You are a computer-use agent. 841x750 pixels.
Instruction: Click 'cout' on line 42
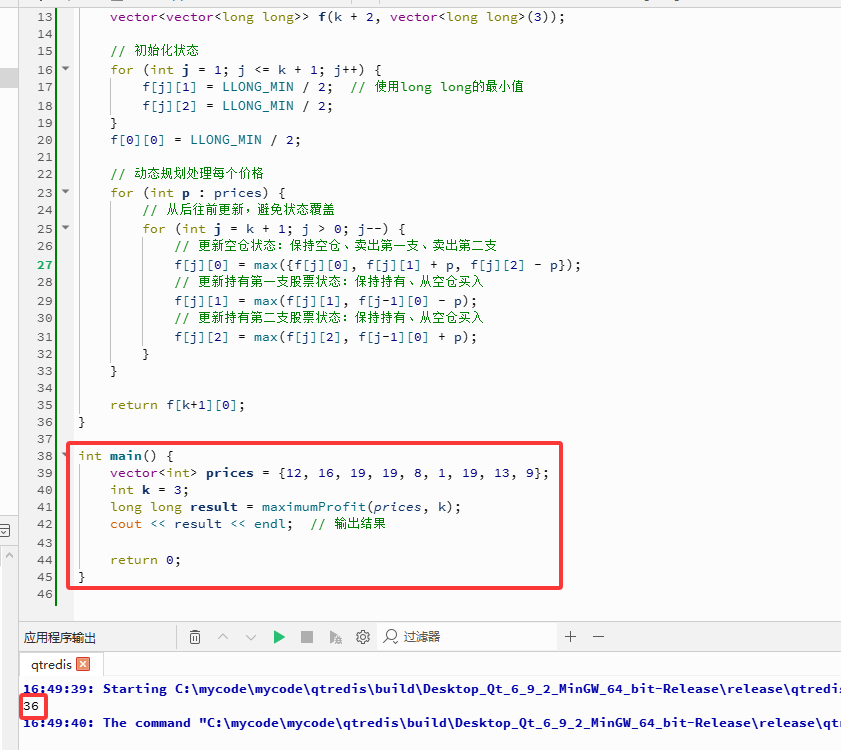[x=126, y=524]
